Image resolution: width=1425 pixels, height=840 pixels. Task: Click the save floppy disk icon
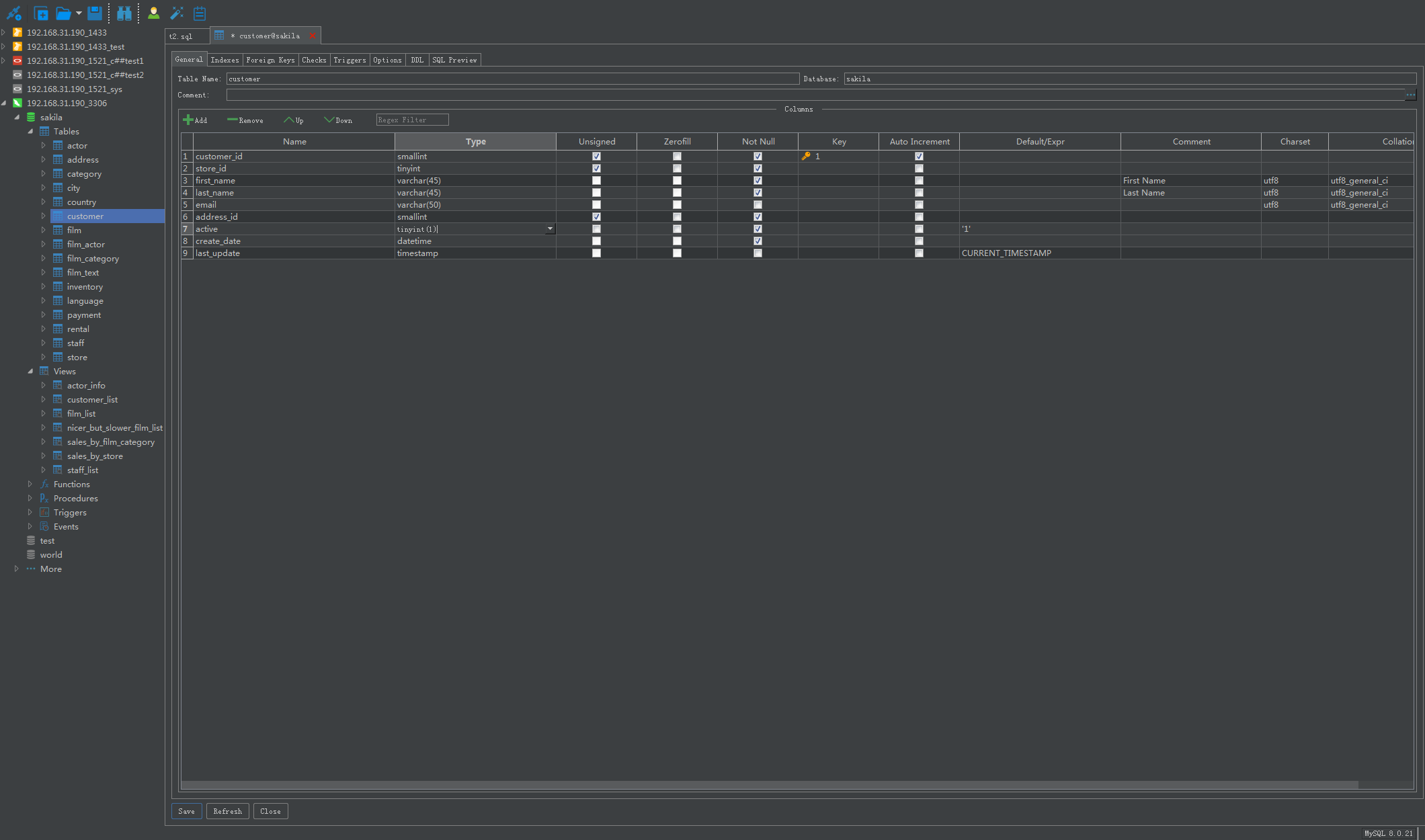[95, 13]
